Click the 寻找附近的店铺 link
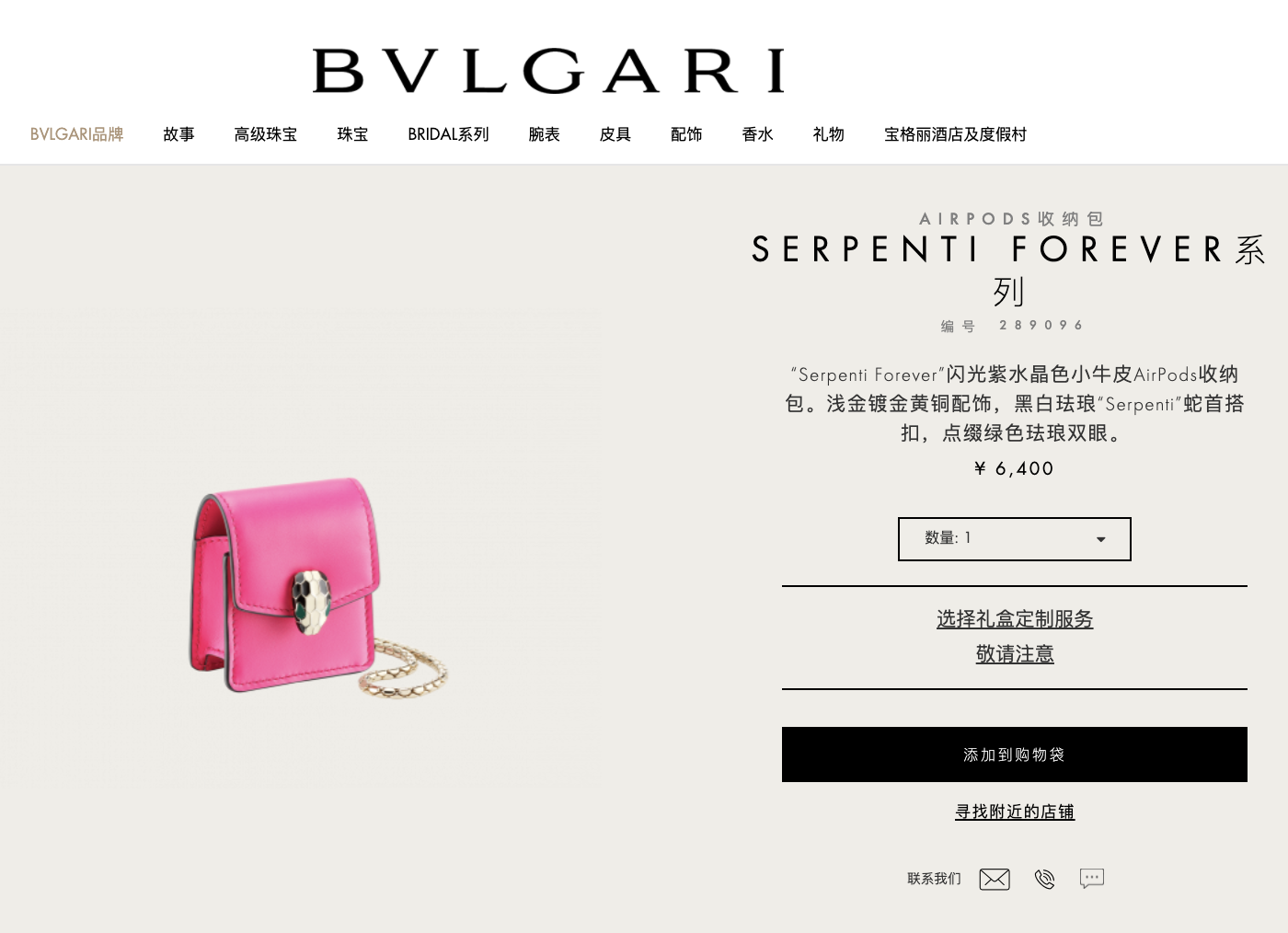The height and width of the screenshot is (933, 1288). click(1015, 812)
